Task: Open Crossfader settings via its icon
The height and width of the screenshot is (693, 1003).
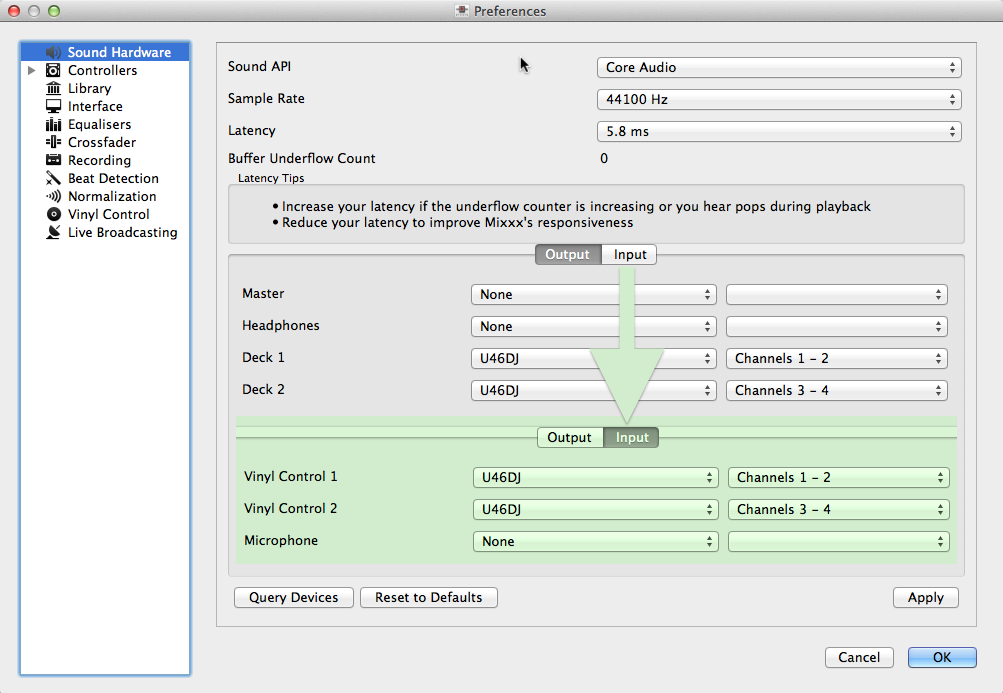Action: tap(54, 143)
